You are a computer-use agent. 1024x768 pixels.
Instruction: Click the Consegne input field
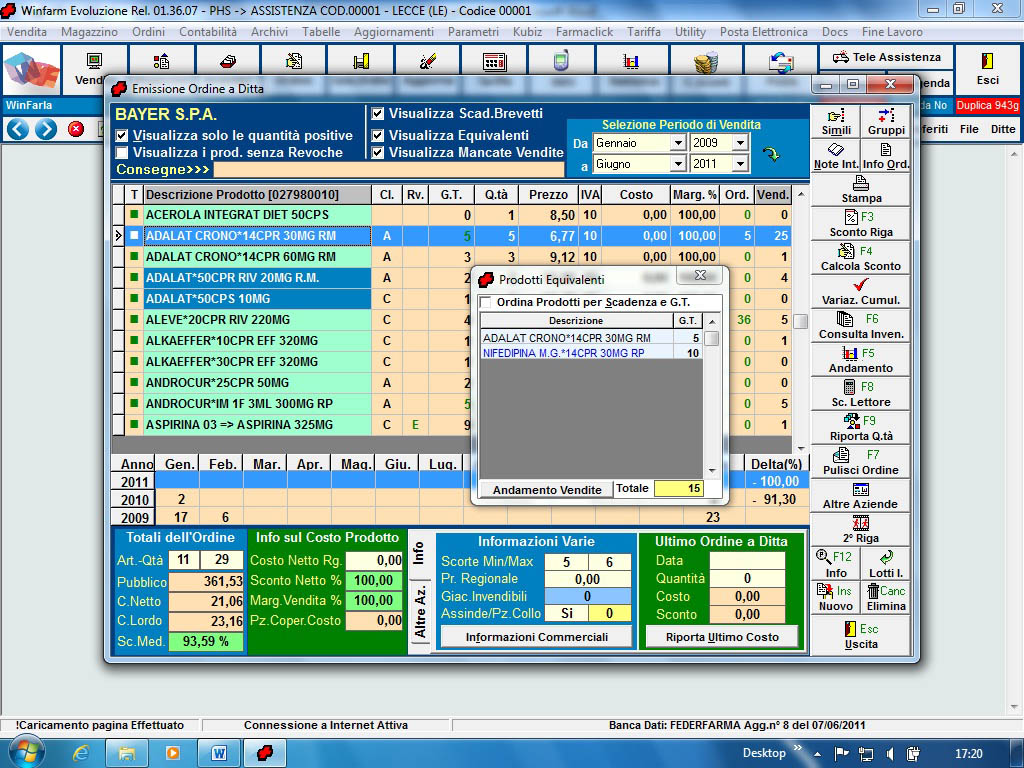390,170
